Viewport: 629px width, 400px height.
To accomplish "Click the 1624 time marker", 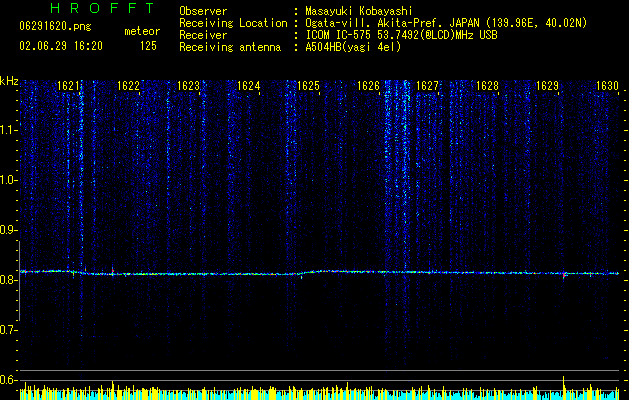I will (248, 86).
